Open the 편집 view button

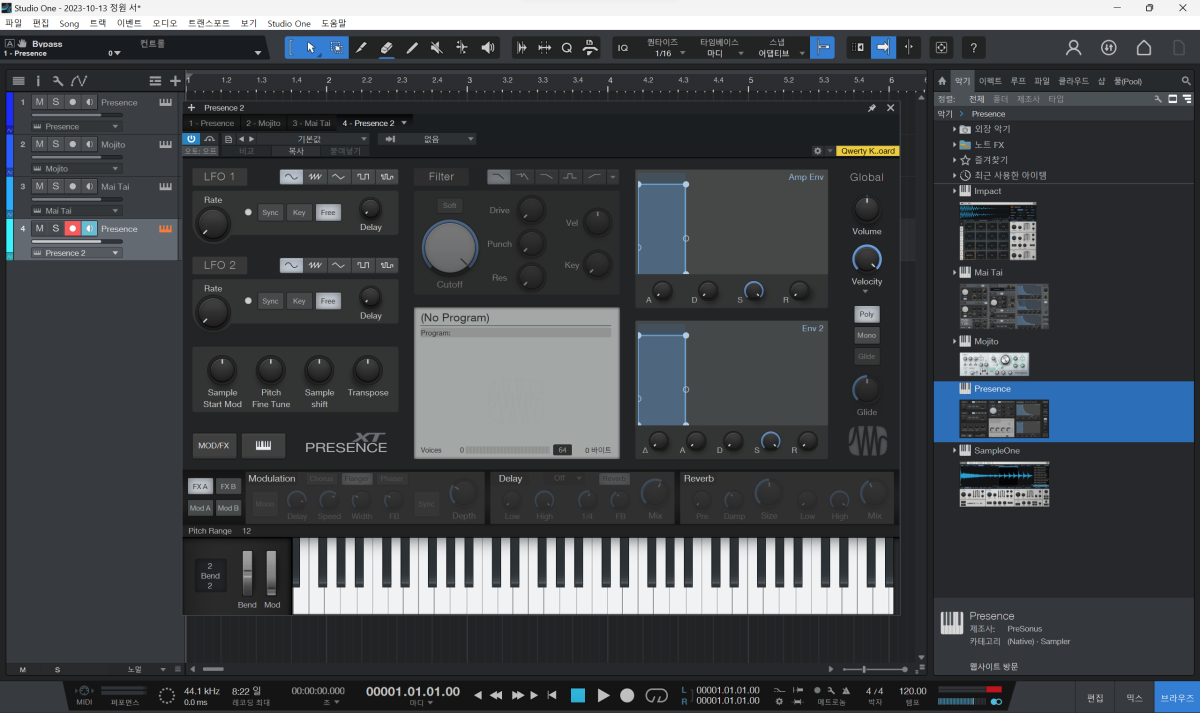(1095, 696)
